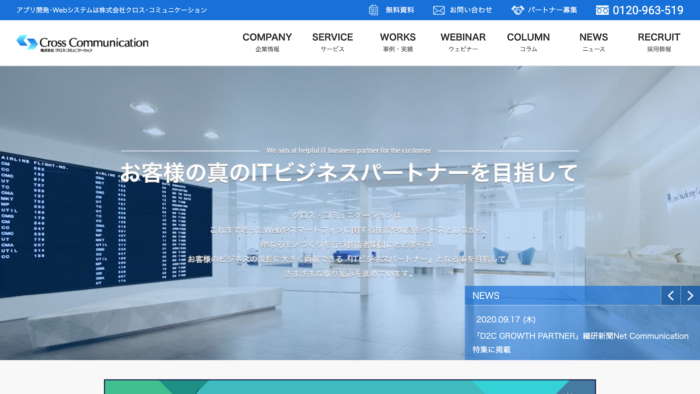Viewport: 700px width, 394px height.
Task: Click the handshake partner recruitment icon
Action: point(517,10)
